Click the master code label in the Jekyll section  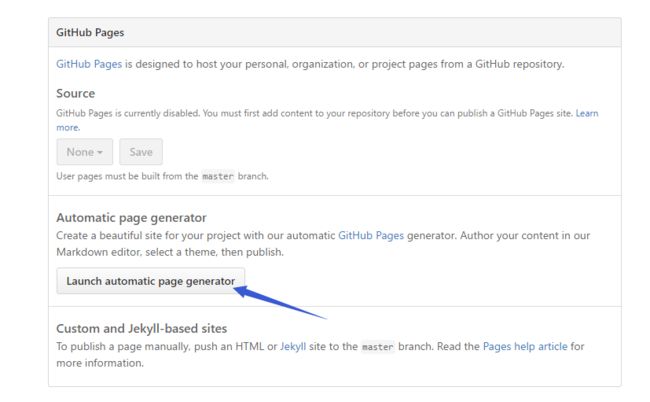point(377,346)
